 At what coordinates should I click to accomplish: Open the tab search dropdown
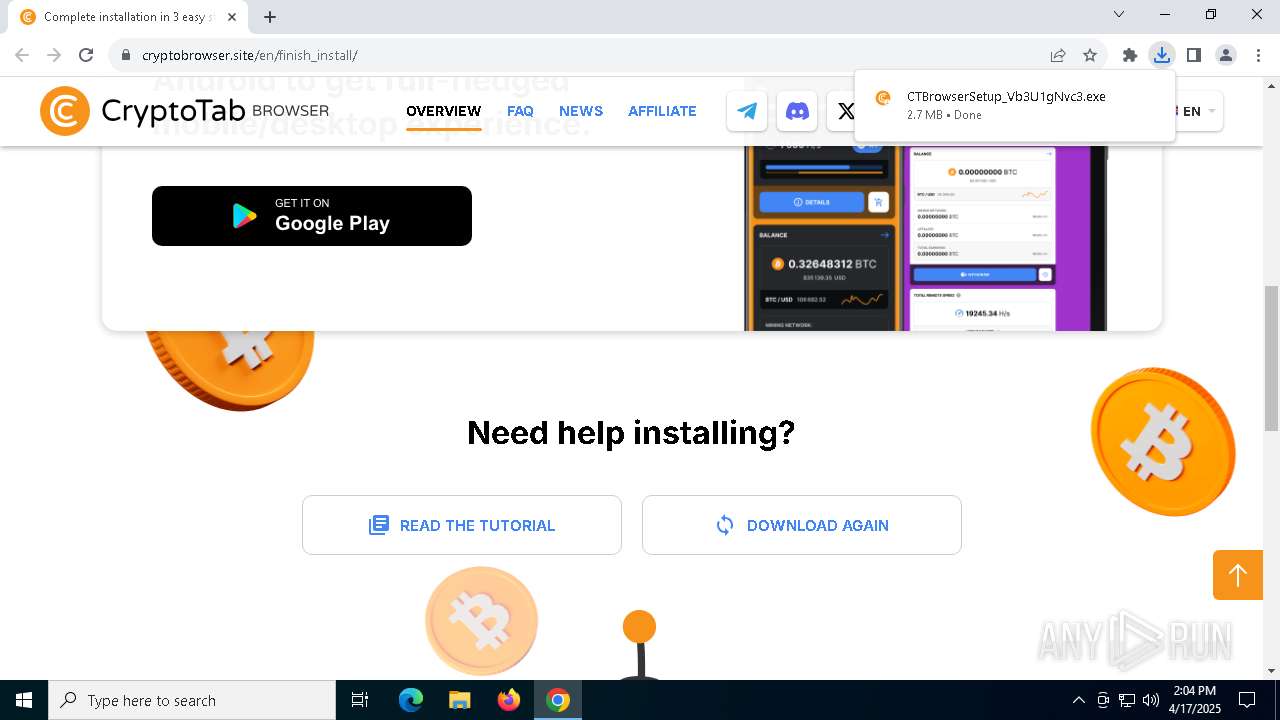1119,14
